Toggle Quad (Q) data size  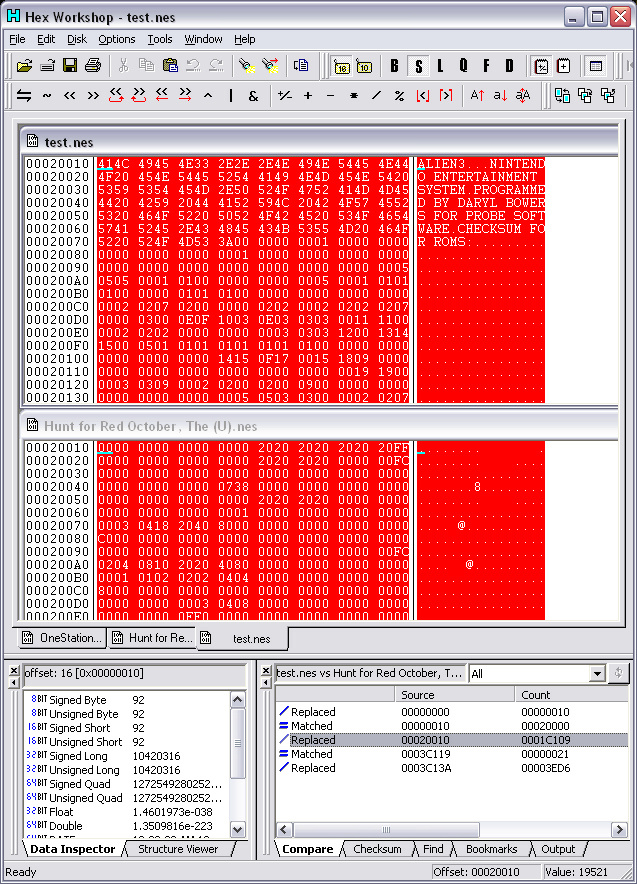[x=463, y=67]
